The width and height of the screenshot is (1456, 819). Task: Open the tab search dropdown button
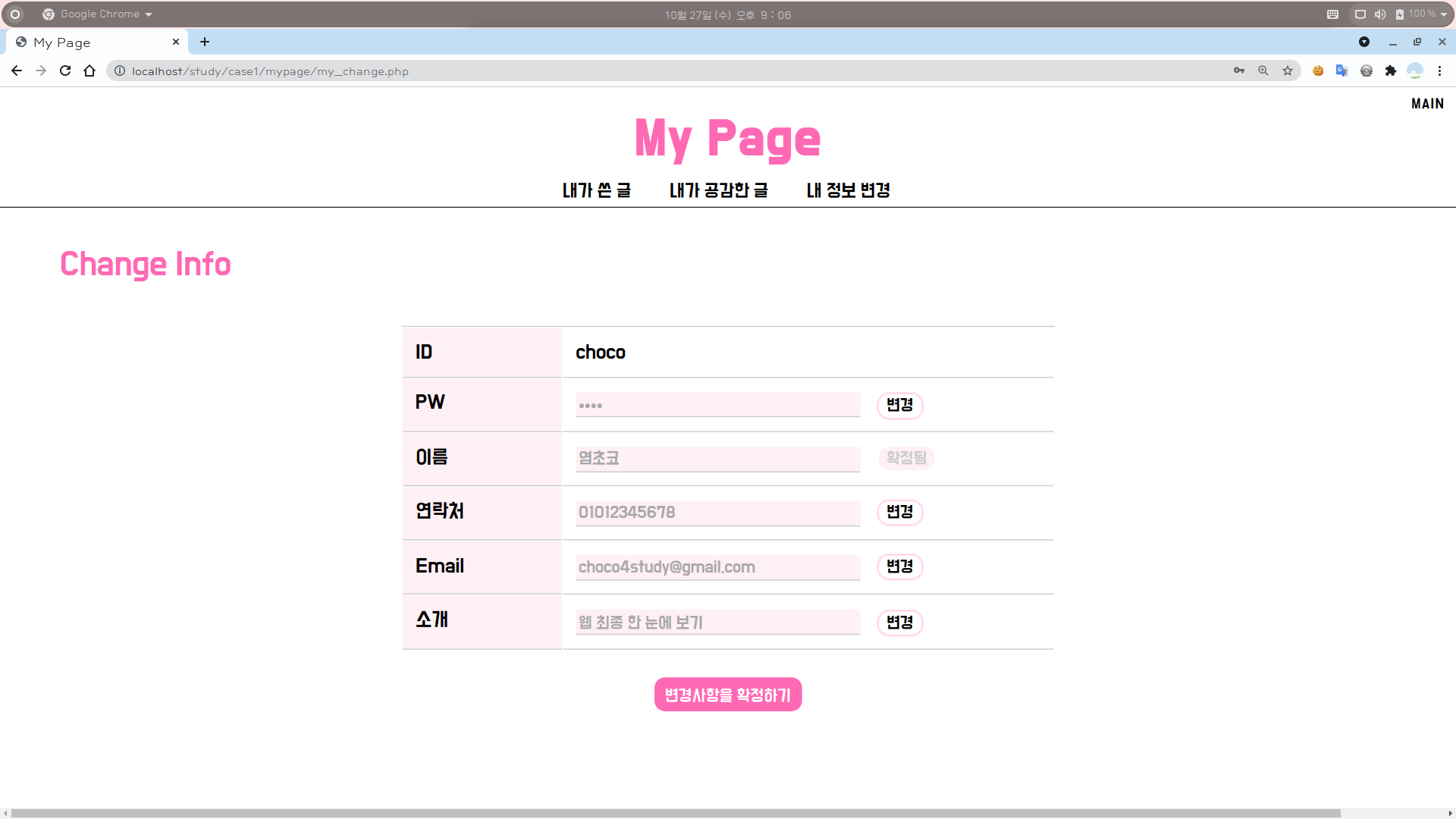1364,42
